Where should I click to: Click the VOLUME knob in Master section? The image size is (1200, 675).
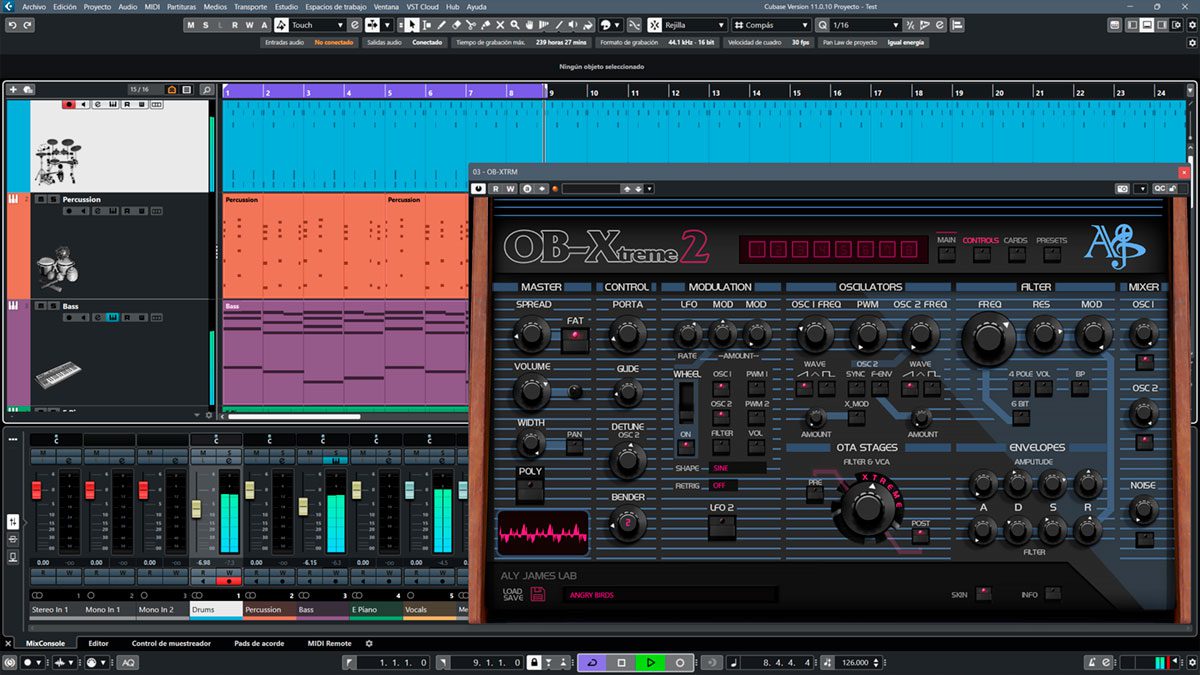(532, 392)
